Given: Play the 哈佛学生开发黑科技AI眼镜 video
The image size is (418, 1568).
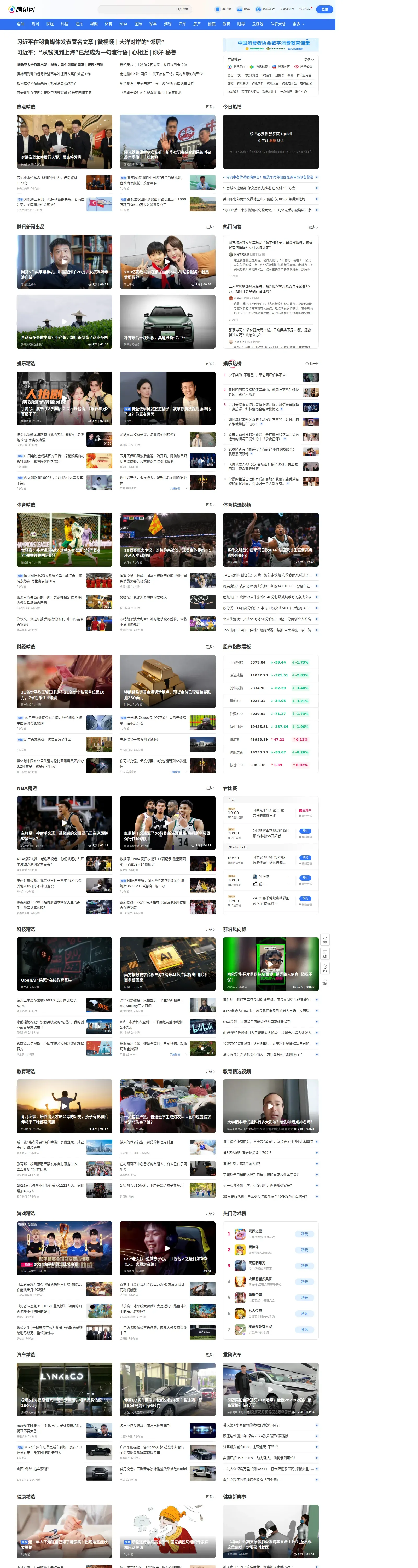Looking at the screenshot, I should tap(271, 964).
